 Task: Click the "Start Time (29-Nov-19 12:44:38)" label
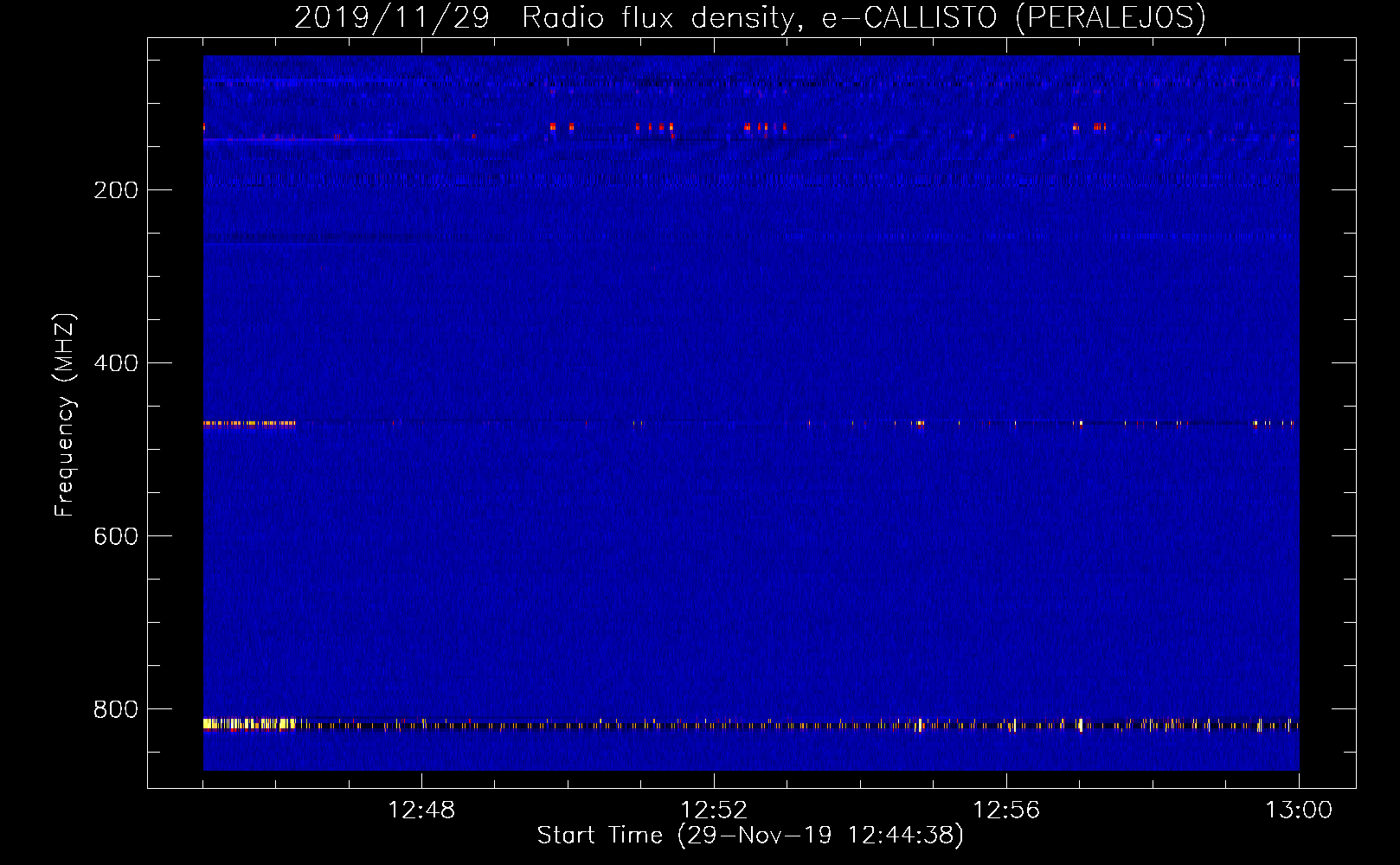point(750,836)
